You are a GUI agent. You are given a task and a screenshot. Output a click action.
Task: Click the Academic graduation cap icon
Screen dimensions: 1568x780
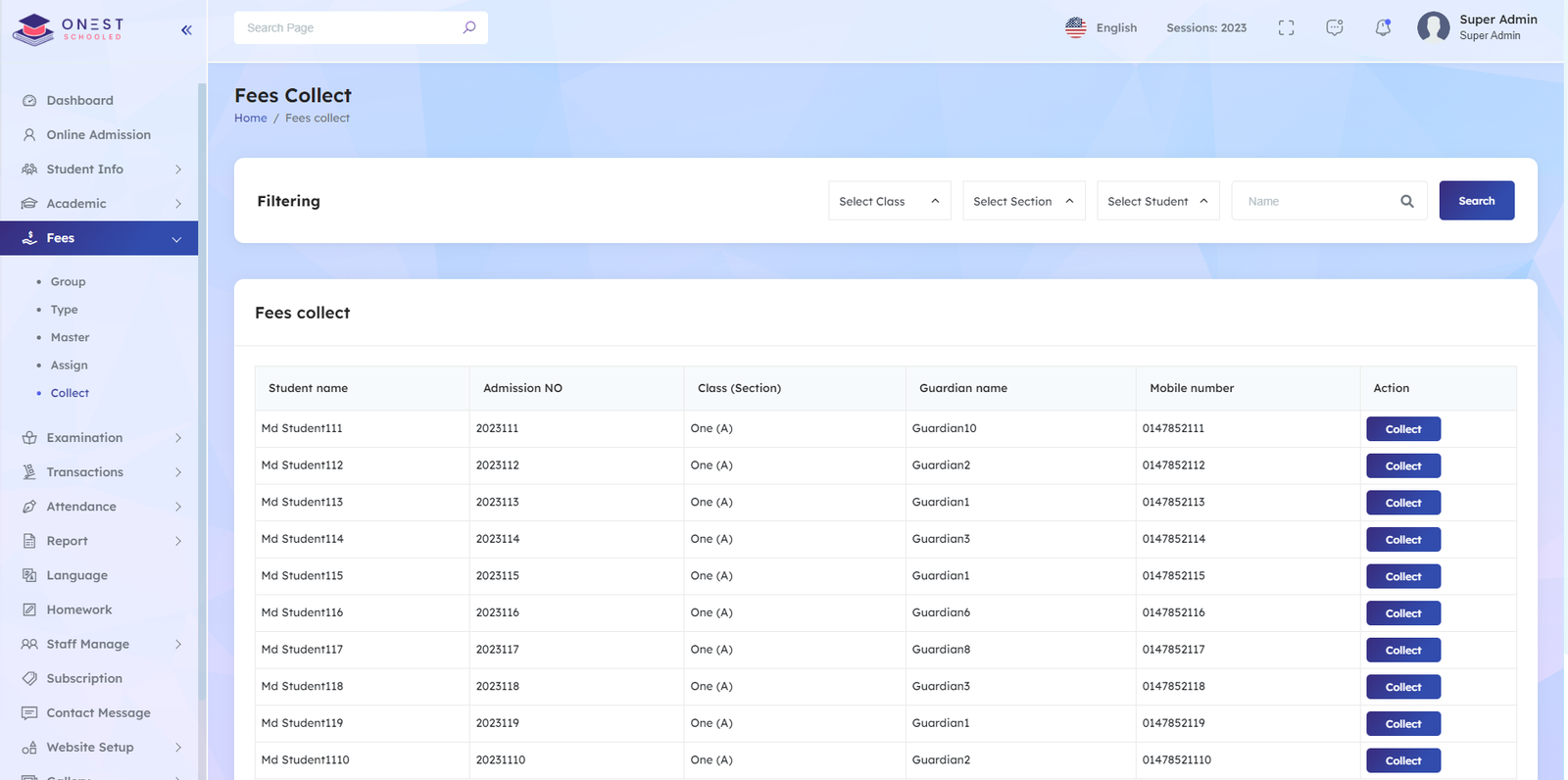pyautogui.click(x=29, y=204)
